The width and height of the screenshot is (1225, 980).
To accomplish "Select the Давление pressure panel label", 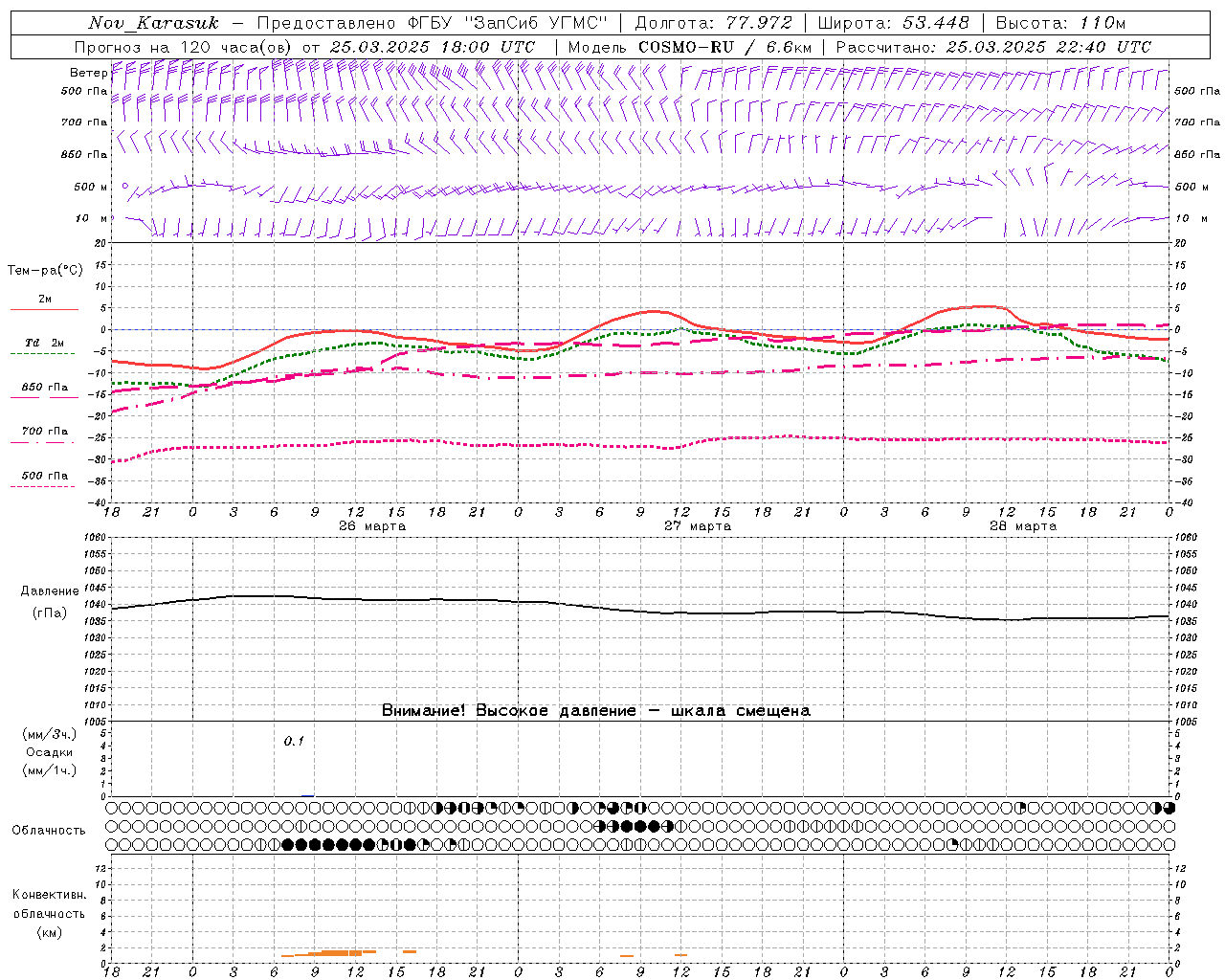I will (49, 591).
